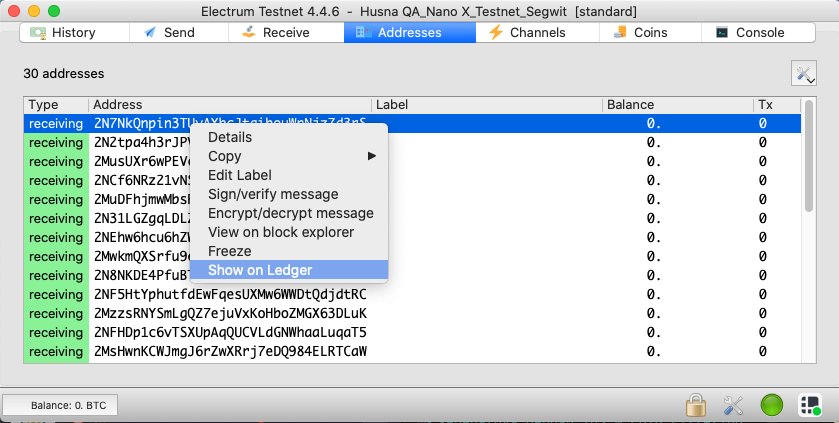Screen dimensions: 839x423
Task: Minimize Electrum using the yellow button
Action: click(34, 11)
